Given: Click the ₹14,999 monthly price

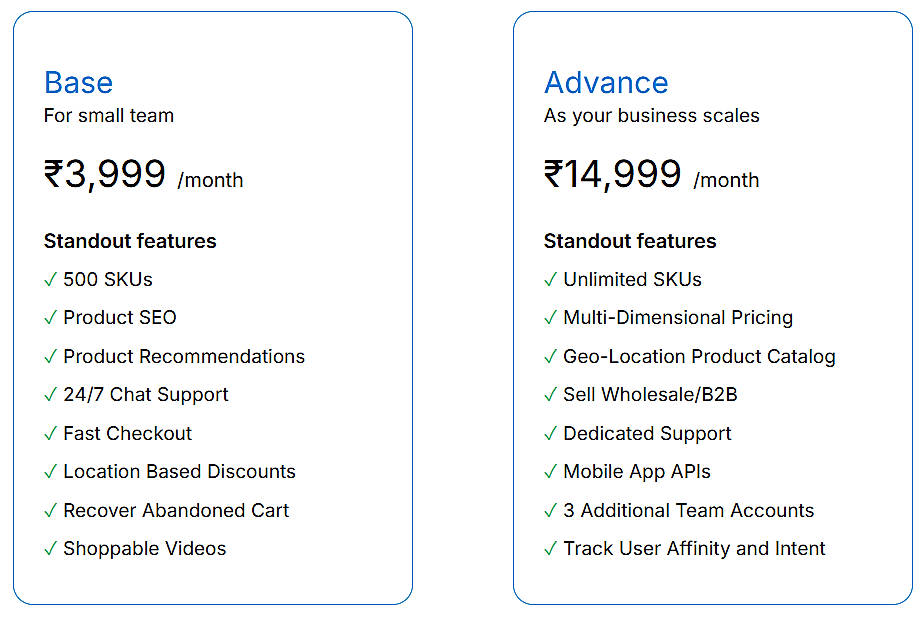Looking at the screenshot, I should 613,175.
